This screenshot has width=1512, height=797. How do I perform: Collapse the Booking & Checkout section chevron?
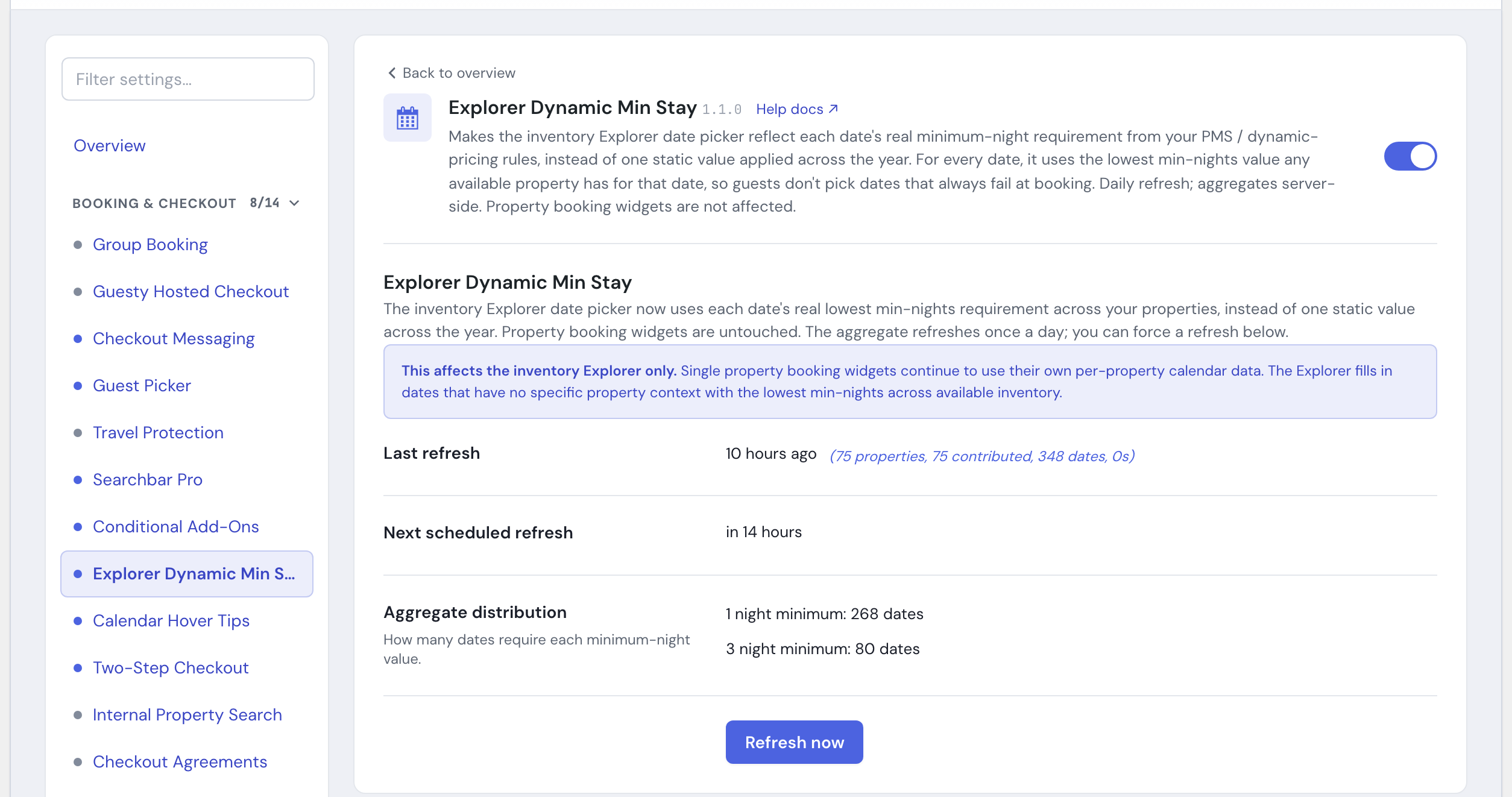(294, 203)
